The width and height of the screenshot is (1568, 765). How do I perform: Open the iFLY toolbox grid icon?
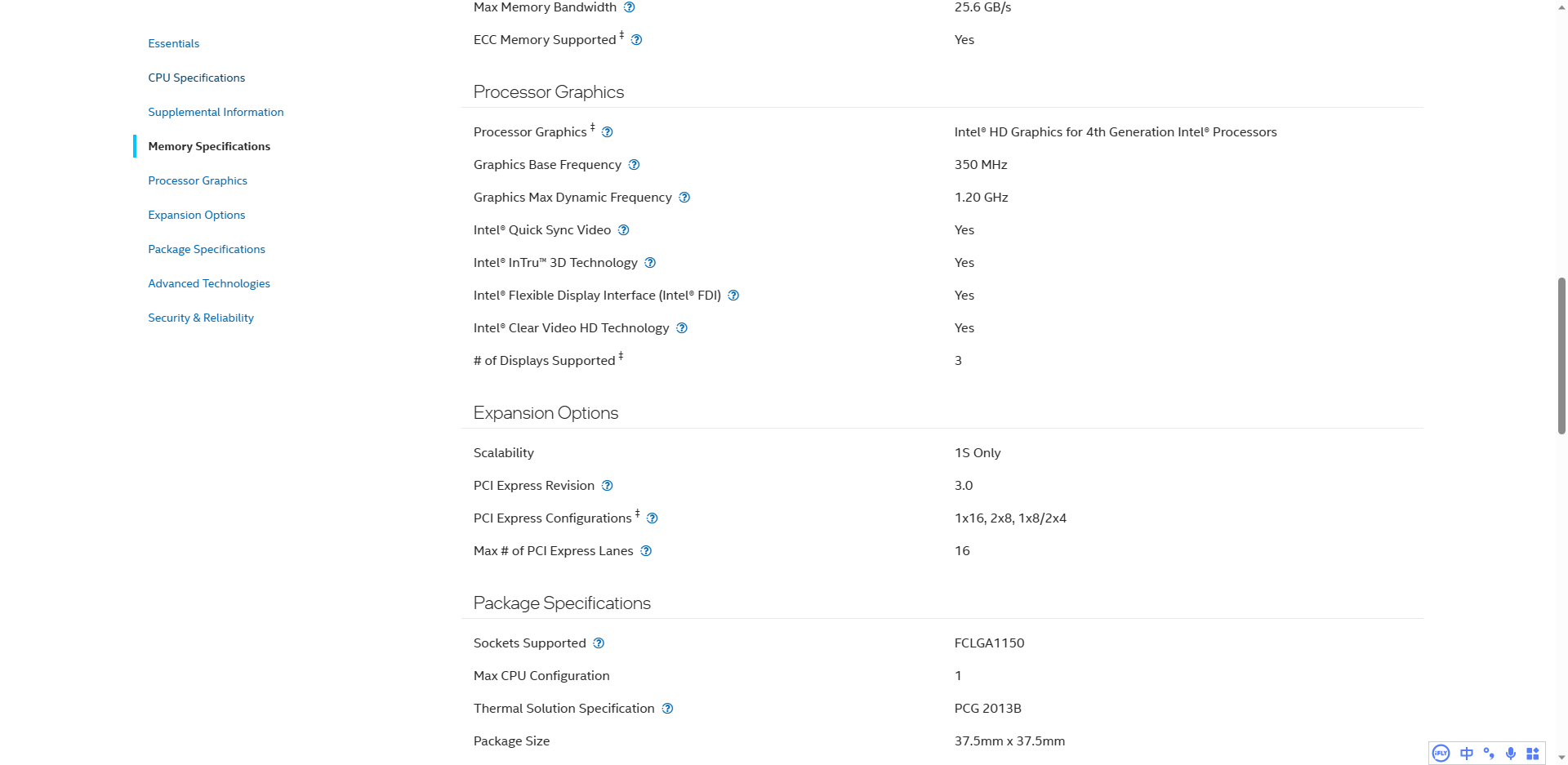click(1533, 754)
